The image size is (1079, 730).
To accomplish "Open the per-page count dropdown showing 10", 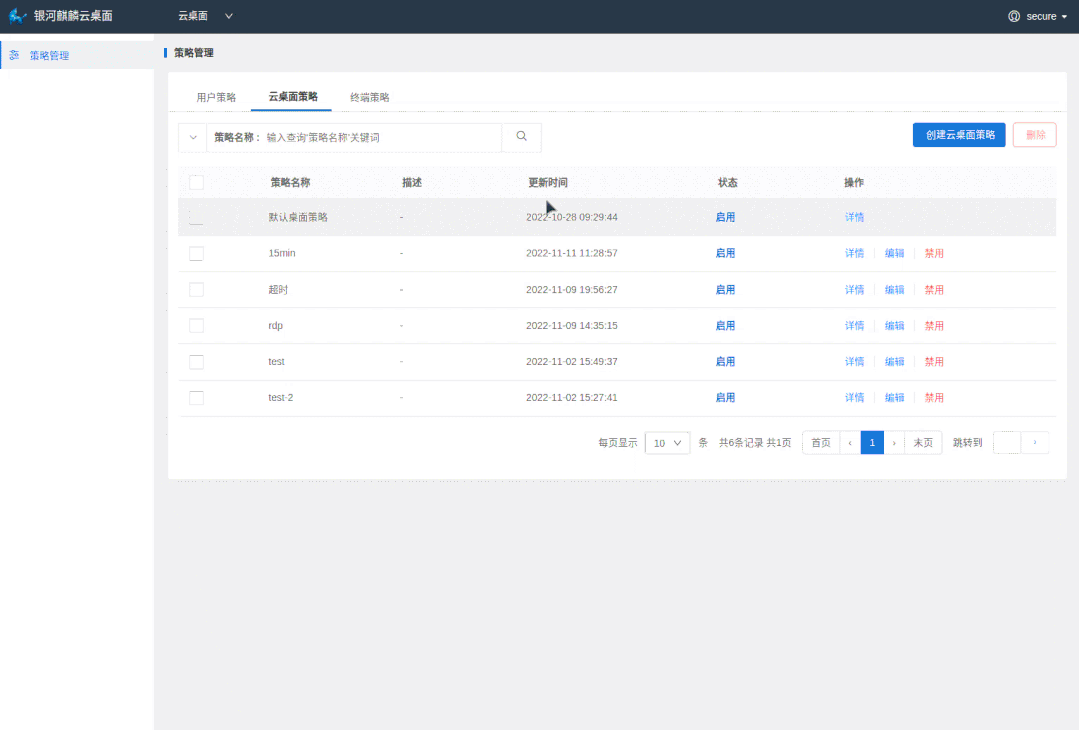I will click(x=667, y=442).
